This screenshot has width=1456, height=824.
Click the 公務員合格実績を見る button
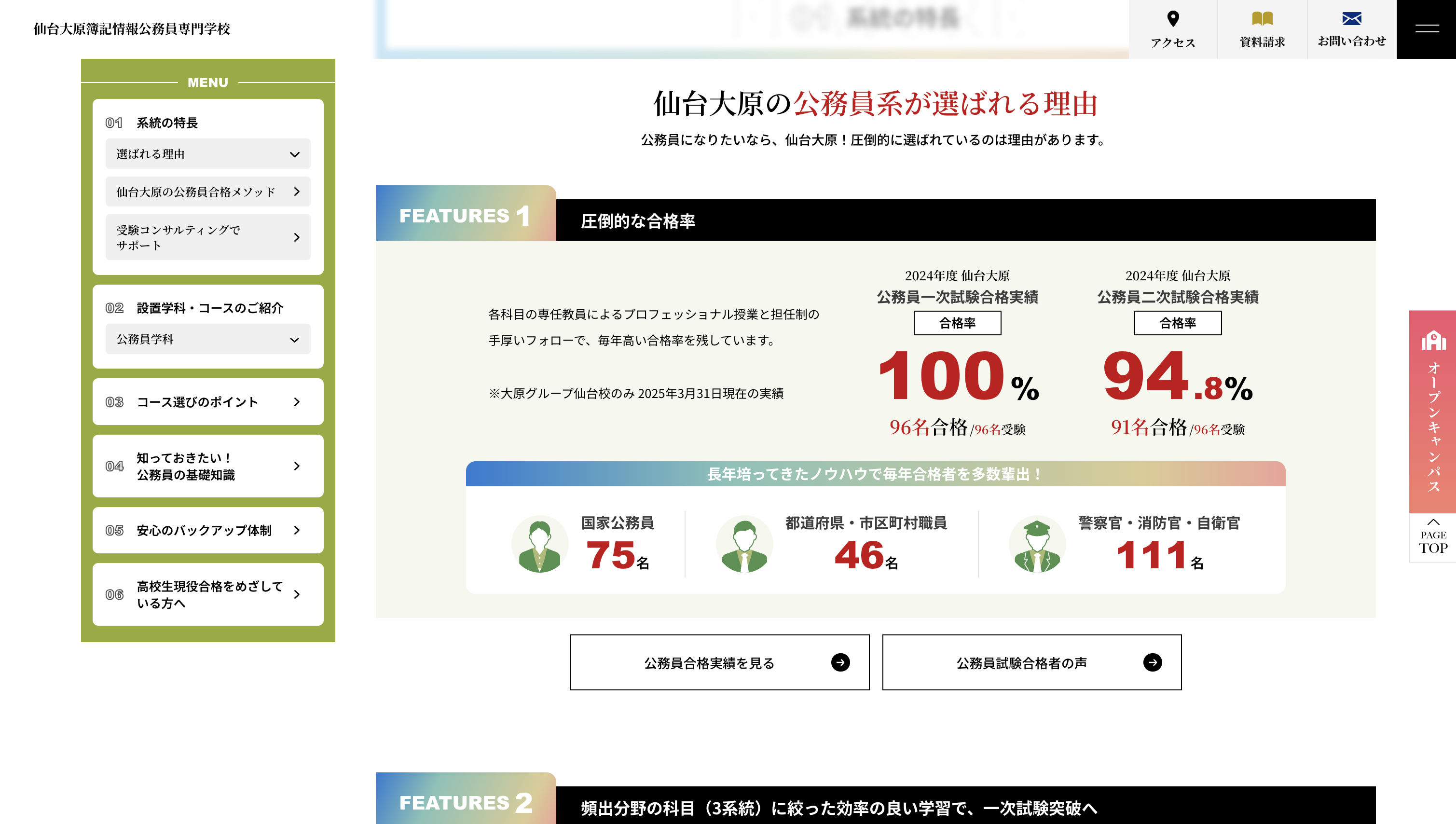pyautogui.click(x=709, y=663)
